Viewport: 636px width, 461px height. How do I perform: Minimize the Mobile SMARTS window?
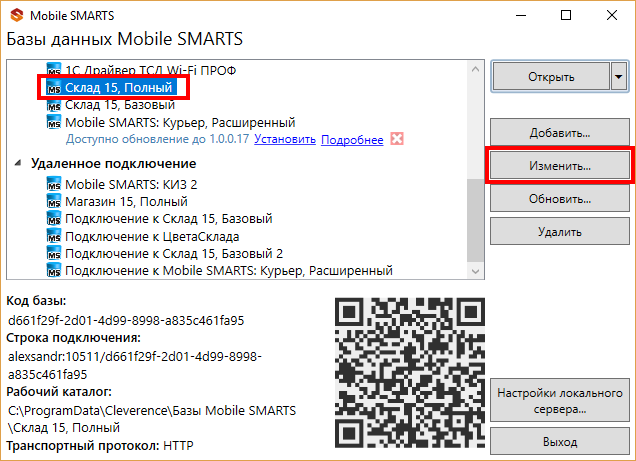[x=521, y=15]
